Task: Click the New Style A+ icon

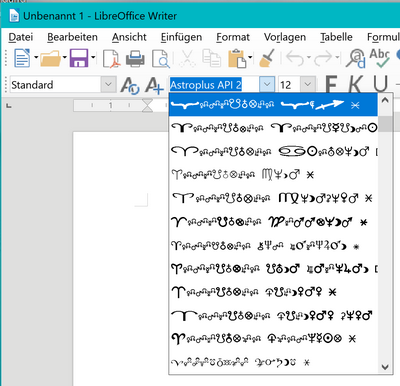Action: pos(155,85)
